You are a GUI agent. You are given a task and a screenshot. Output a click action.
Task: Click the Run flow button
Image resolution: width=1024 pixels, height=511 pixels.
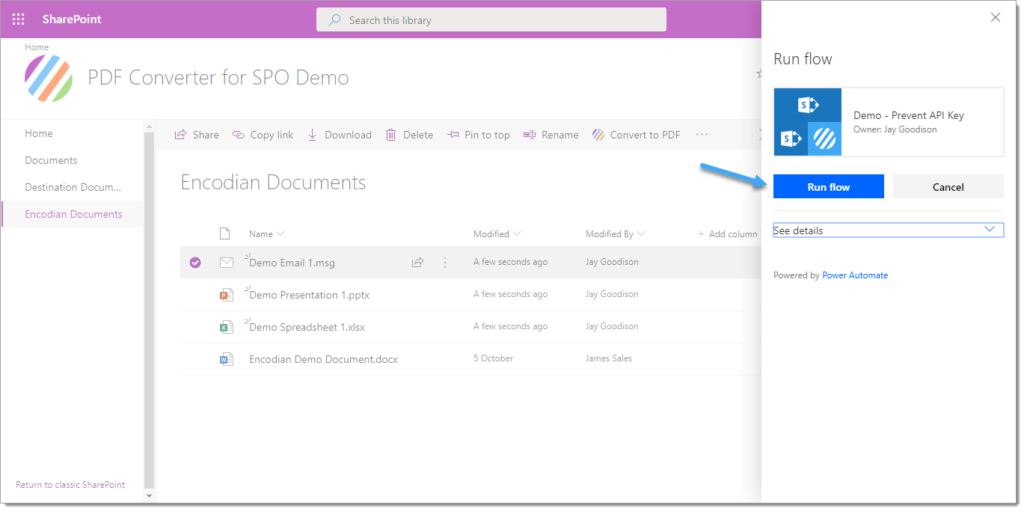828,187
